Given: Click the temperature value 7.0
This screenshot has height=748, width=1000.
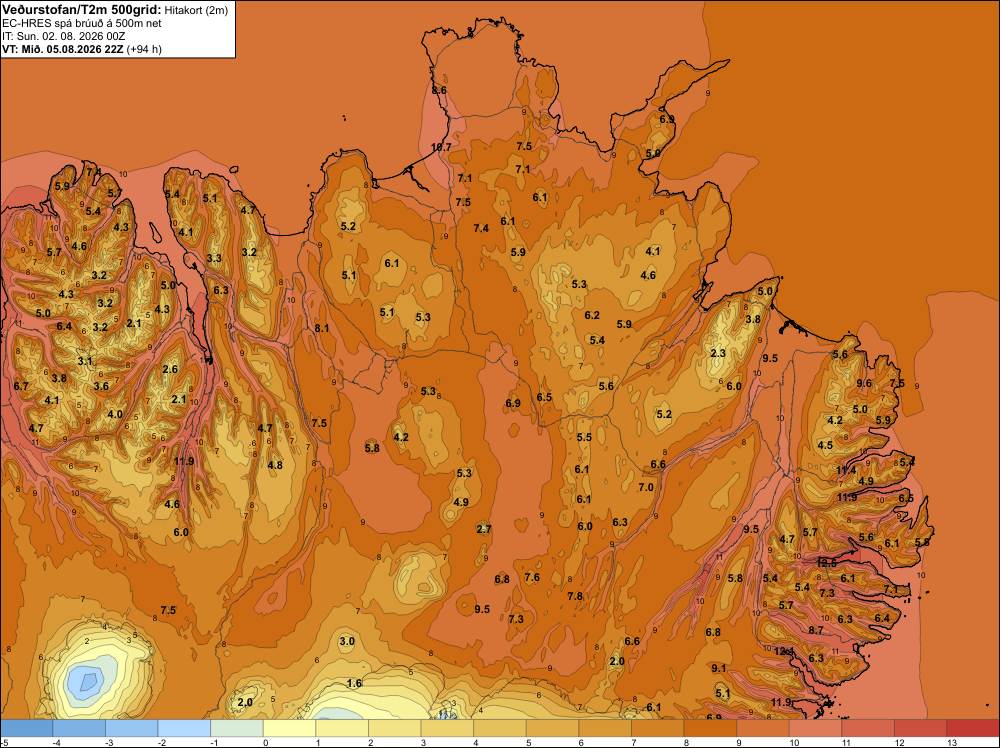Looking at the screenshot, I should [x=646, y=487].
